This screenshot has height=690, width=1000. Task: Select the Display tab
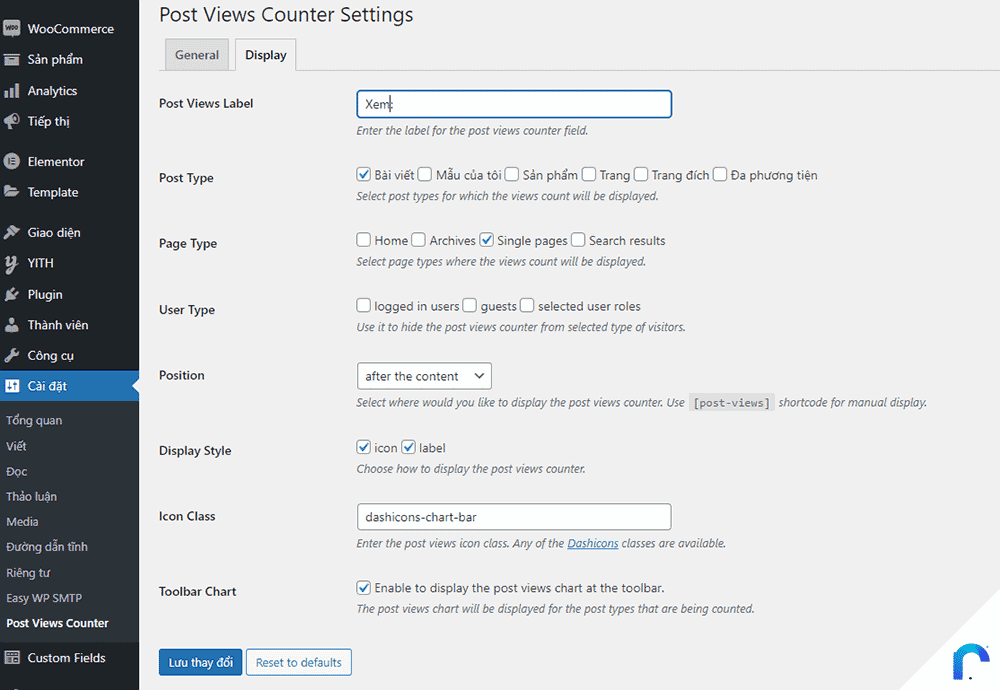click(x=265, y=55)
